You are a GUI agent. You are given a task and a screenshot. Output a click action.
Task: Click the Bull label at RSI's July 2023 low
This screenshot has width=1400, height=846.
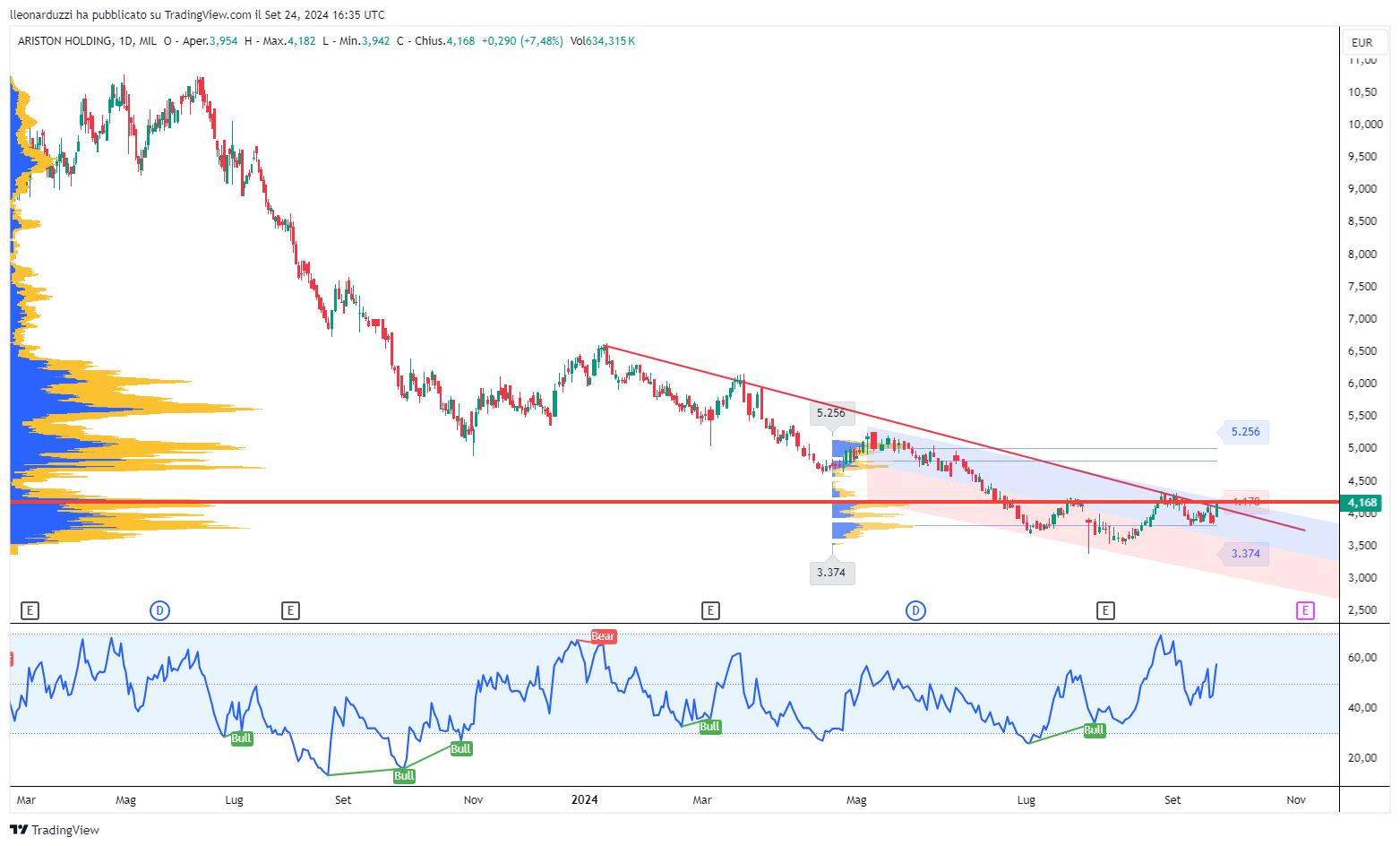point(241,738)
